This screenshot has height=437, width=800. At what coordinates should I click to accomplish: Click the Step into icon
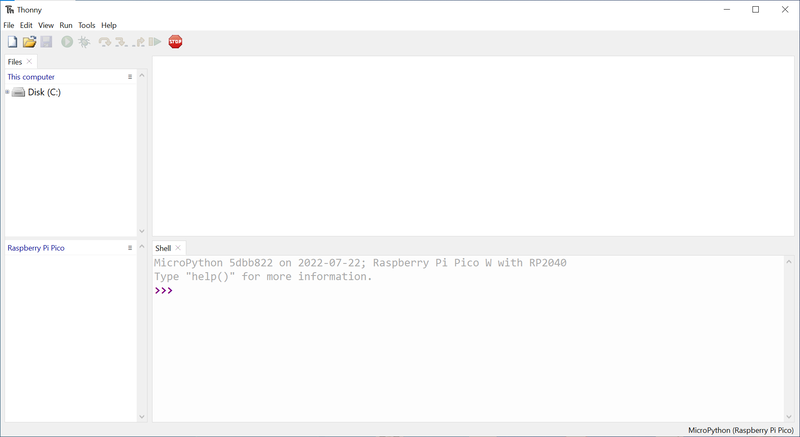121,42
